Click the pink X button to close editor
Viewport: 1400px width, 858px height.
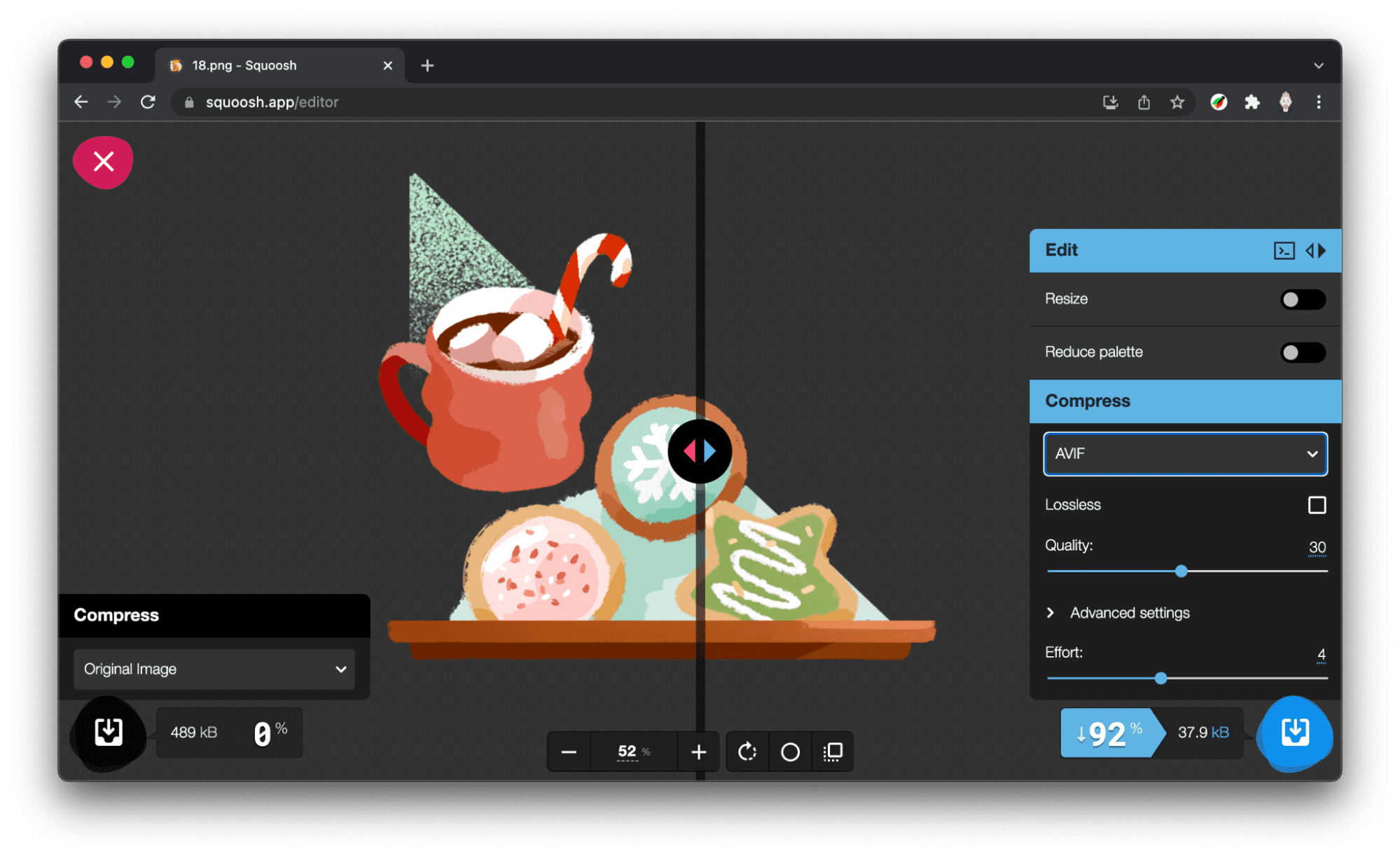click(x=102, y=162)
